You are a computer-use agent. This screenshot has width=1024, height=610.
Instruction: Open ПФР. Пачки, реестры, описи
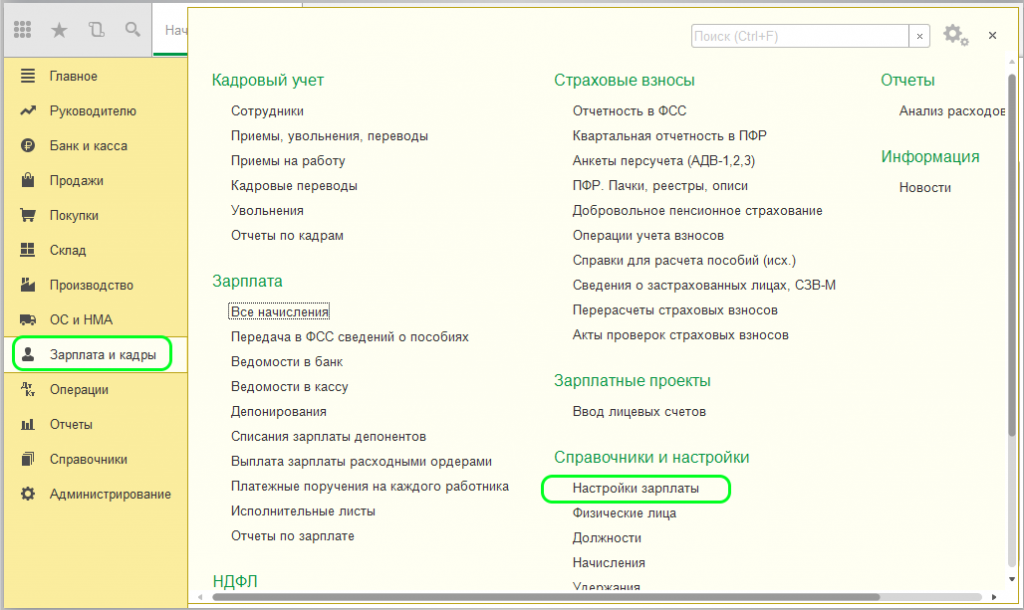(660, 185)
